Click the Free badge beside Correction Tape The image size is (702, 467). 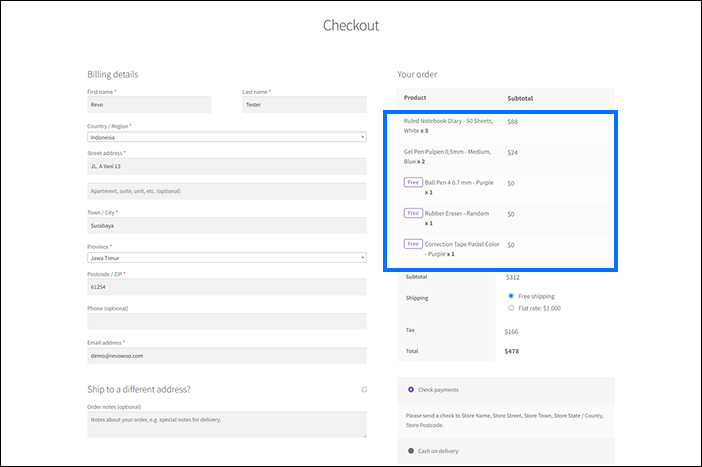coord(412,244)
